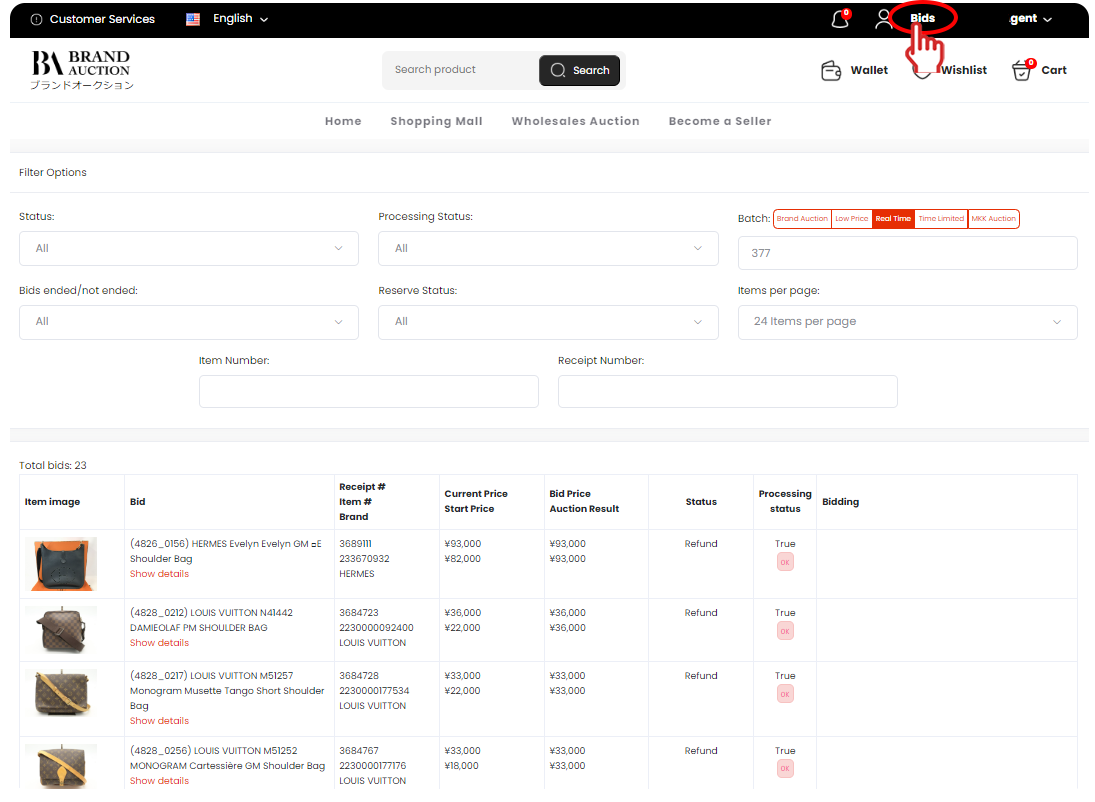
Task: Click the Current Price column header
Action: (476, 495)
